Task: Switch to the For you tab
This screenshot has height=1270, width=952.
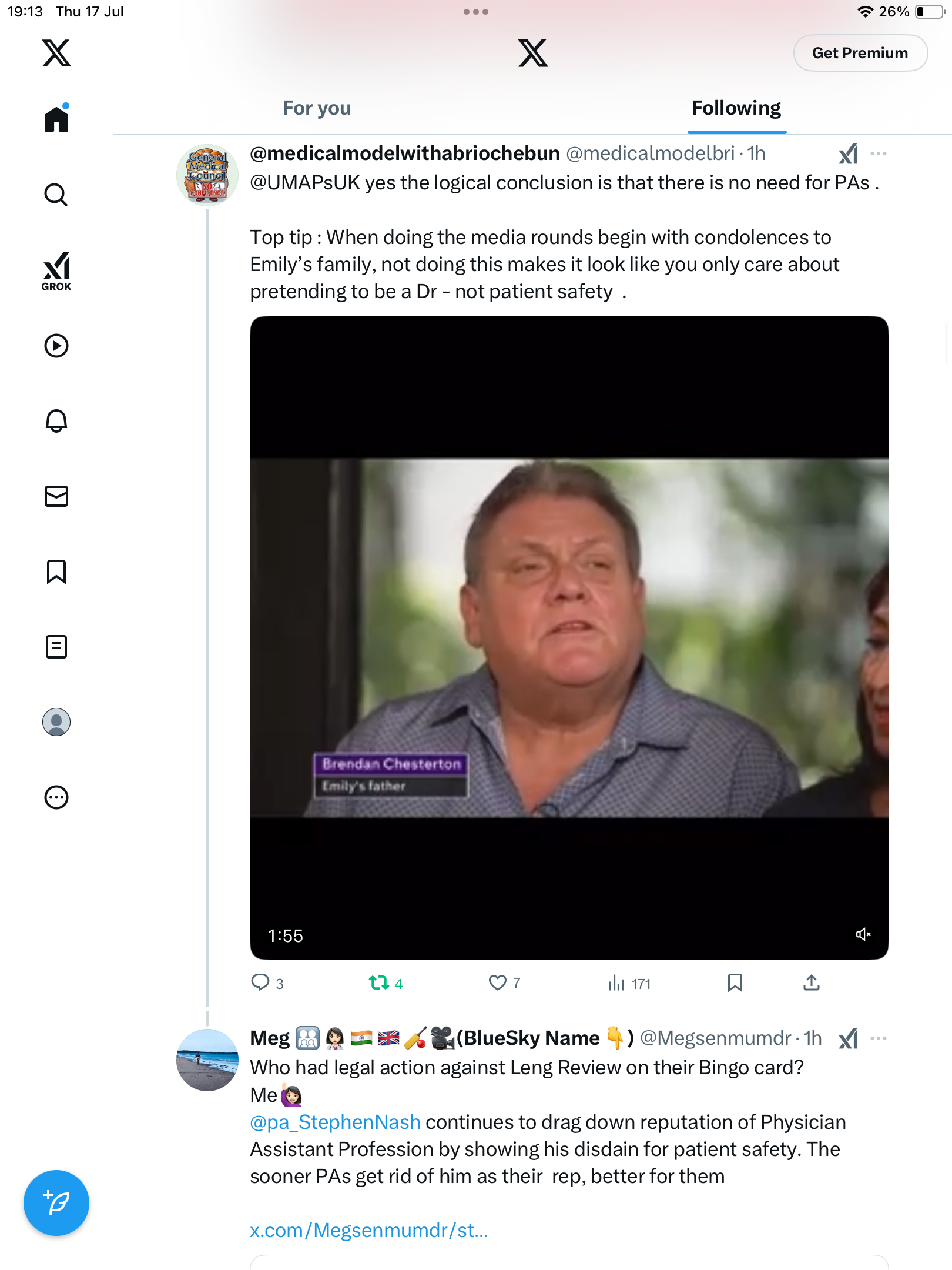Action: [317, 108]
